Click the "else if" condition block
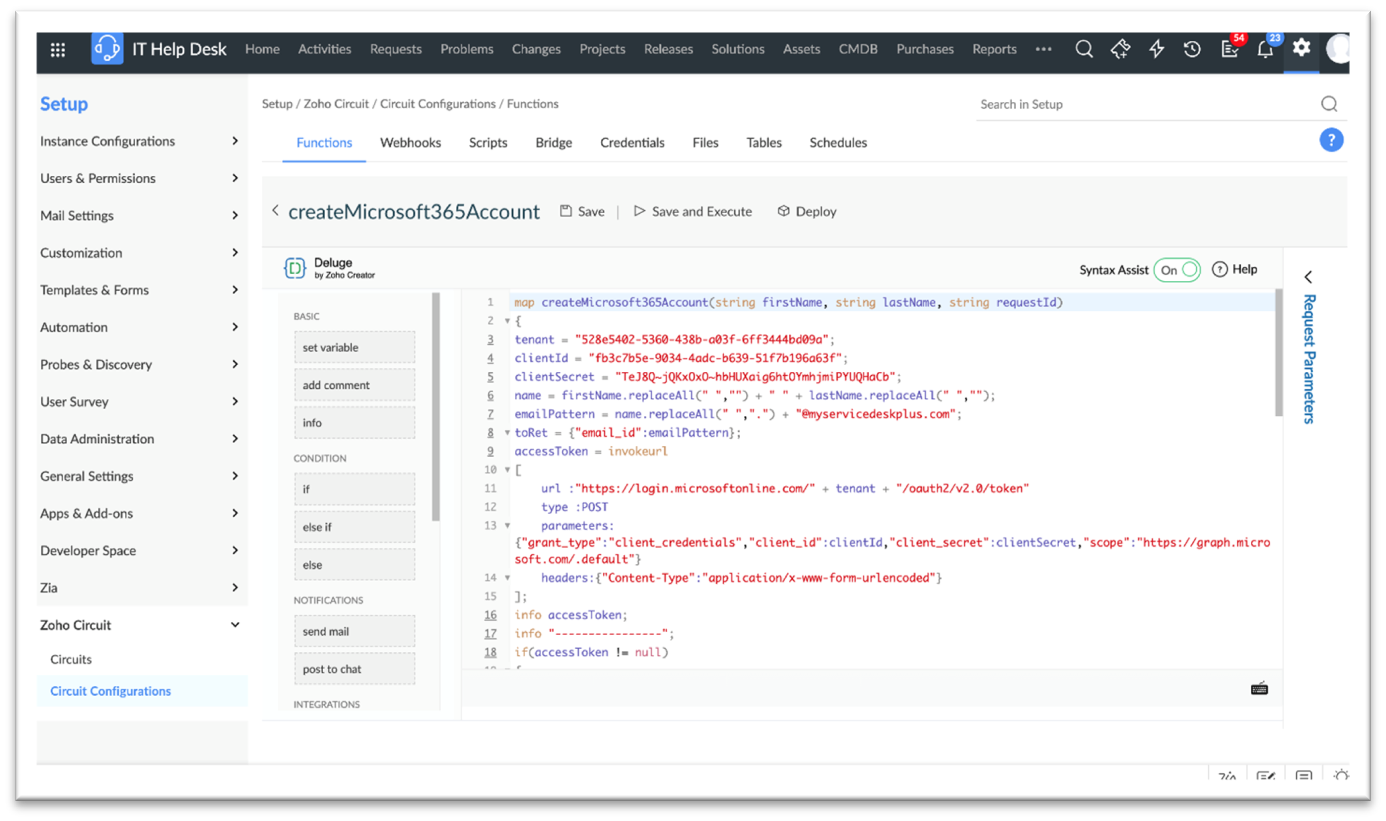This screenshot has width=1386, height=821. pos(354,527)
